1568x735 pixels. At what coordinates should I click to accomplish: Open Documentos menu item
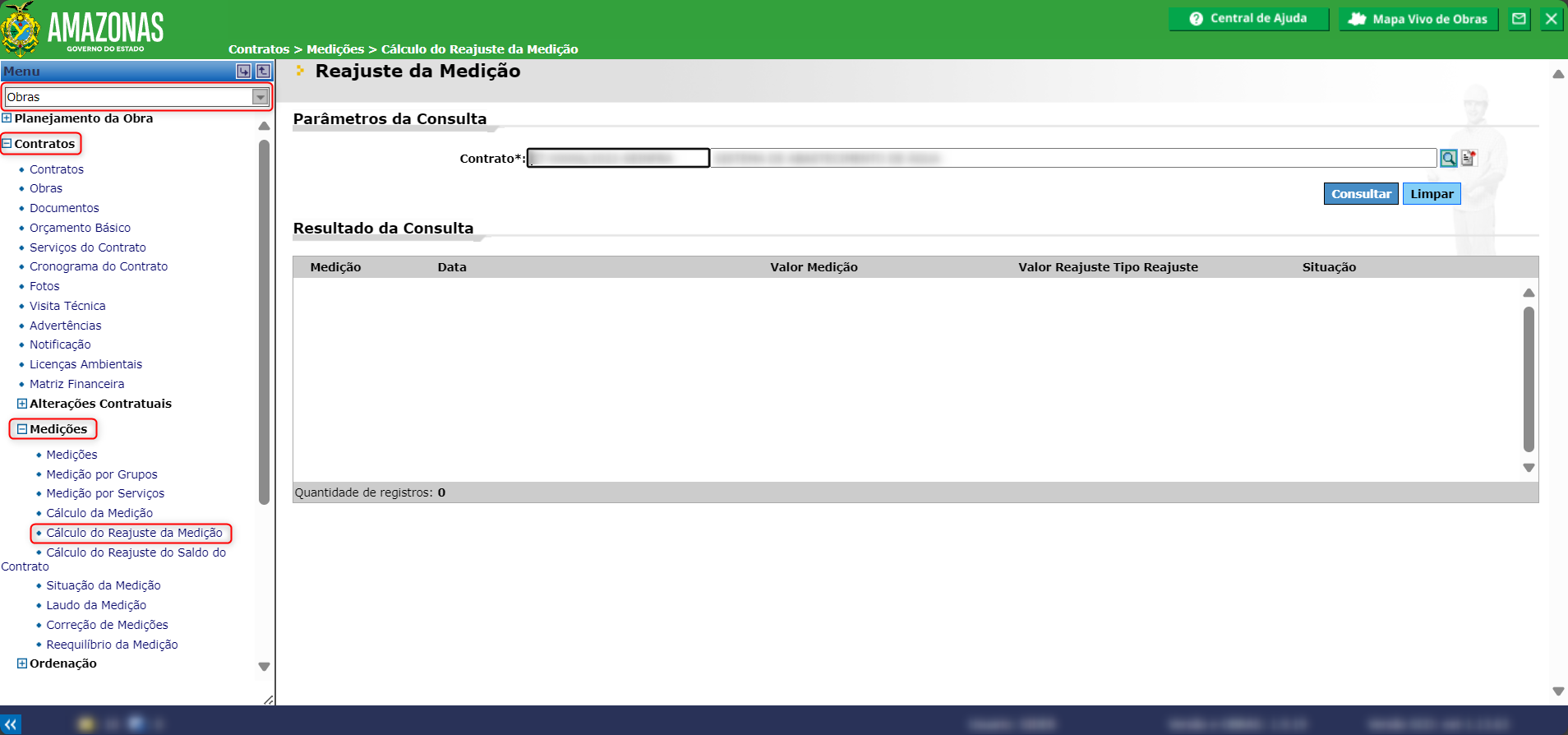64,208
